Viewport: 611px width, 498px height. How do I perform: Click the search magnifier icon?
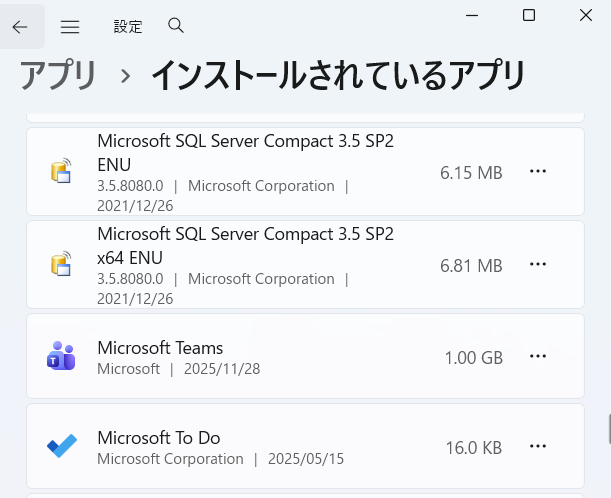point(176,26)
